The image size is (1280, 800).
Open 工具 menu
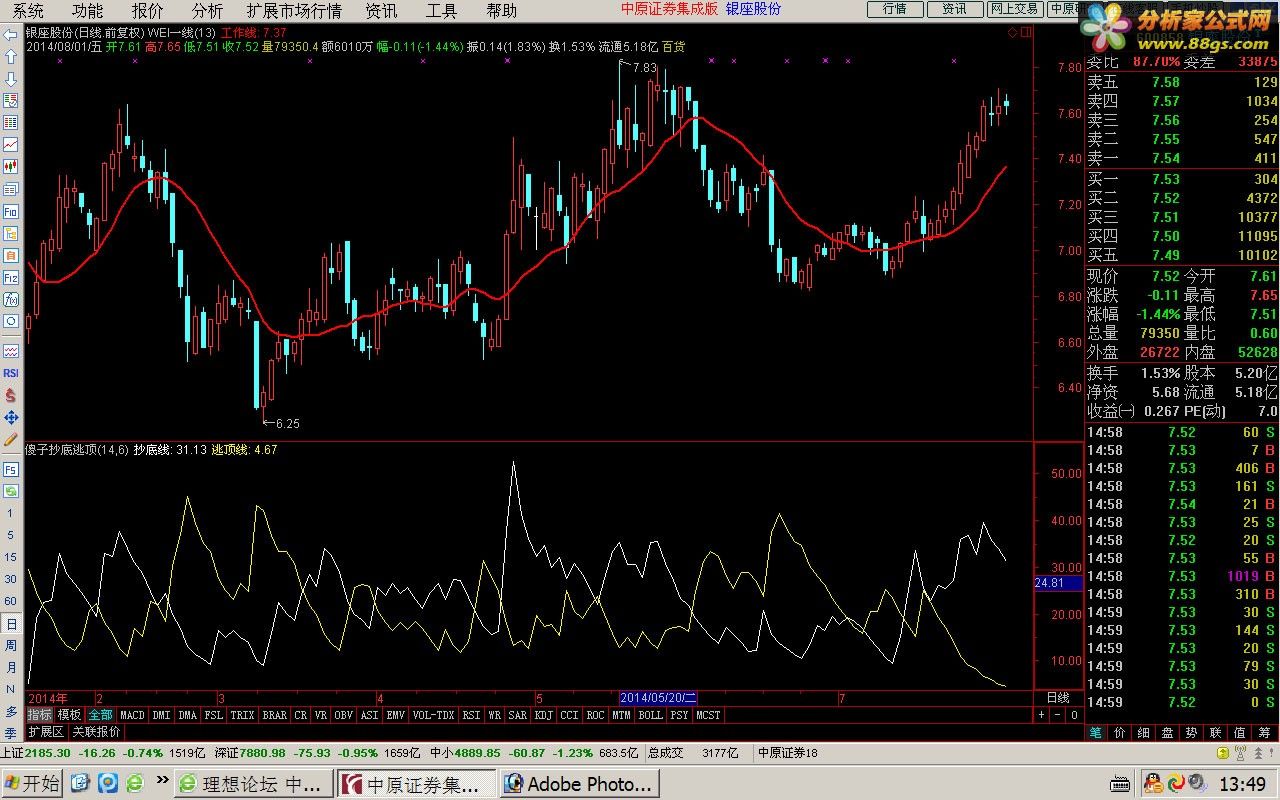[x=441, y=11]
